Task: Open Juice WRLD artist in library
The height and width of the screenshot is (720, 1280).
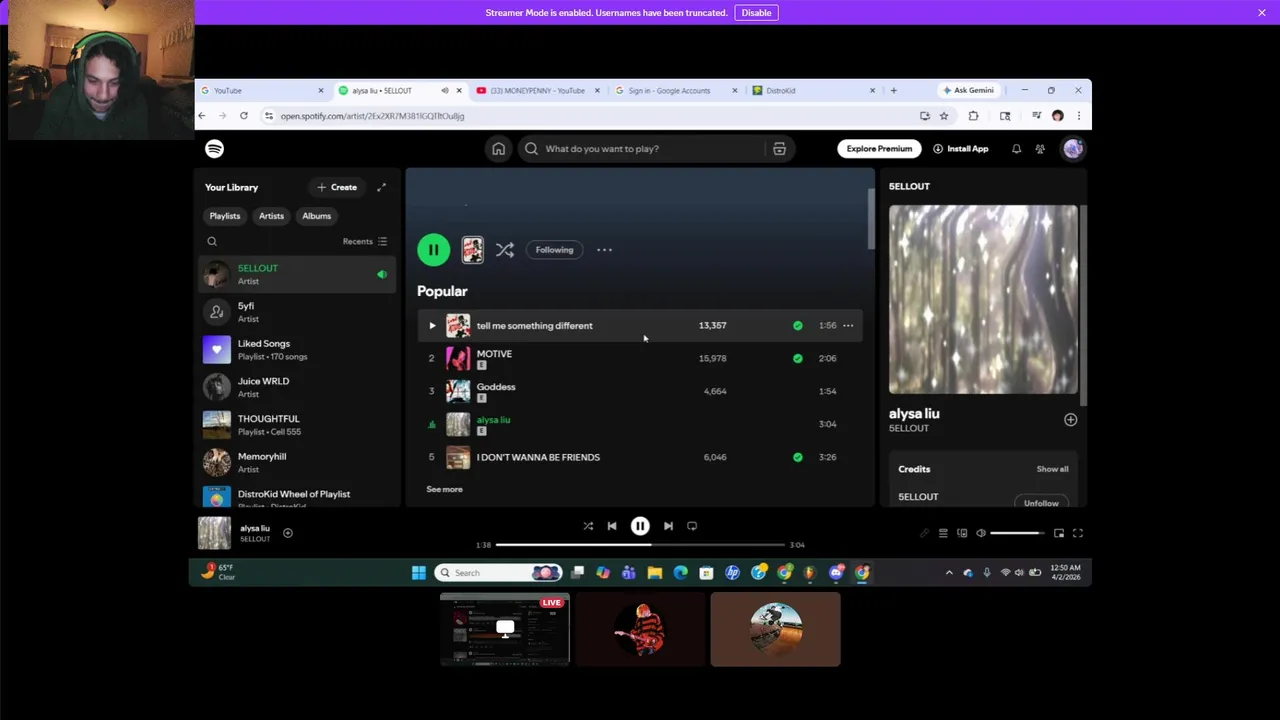Action: 297,387
